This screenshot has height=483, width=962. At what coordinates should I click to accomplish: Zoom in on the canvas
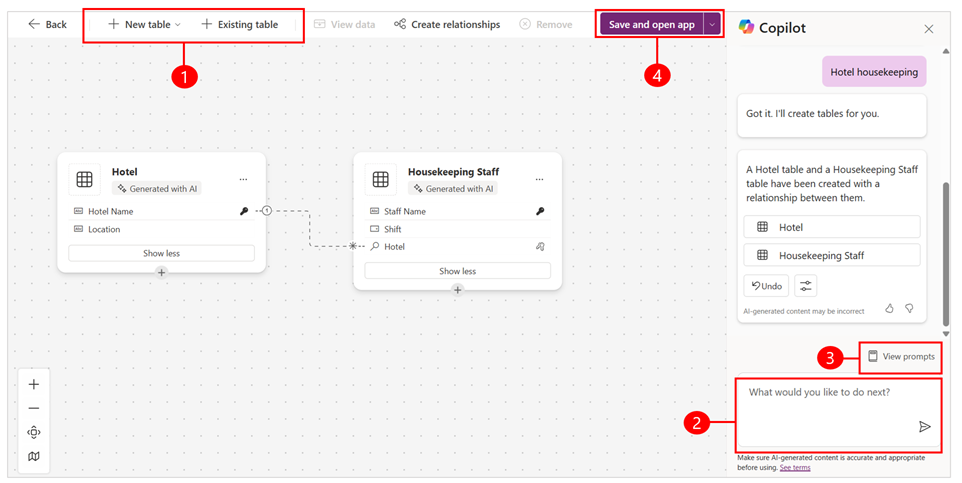pos(34,385)
